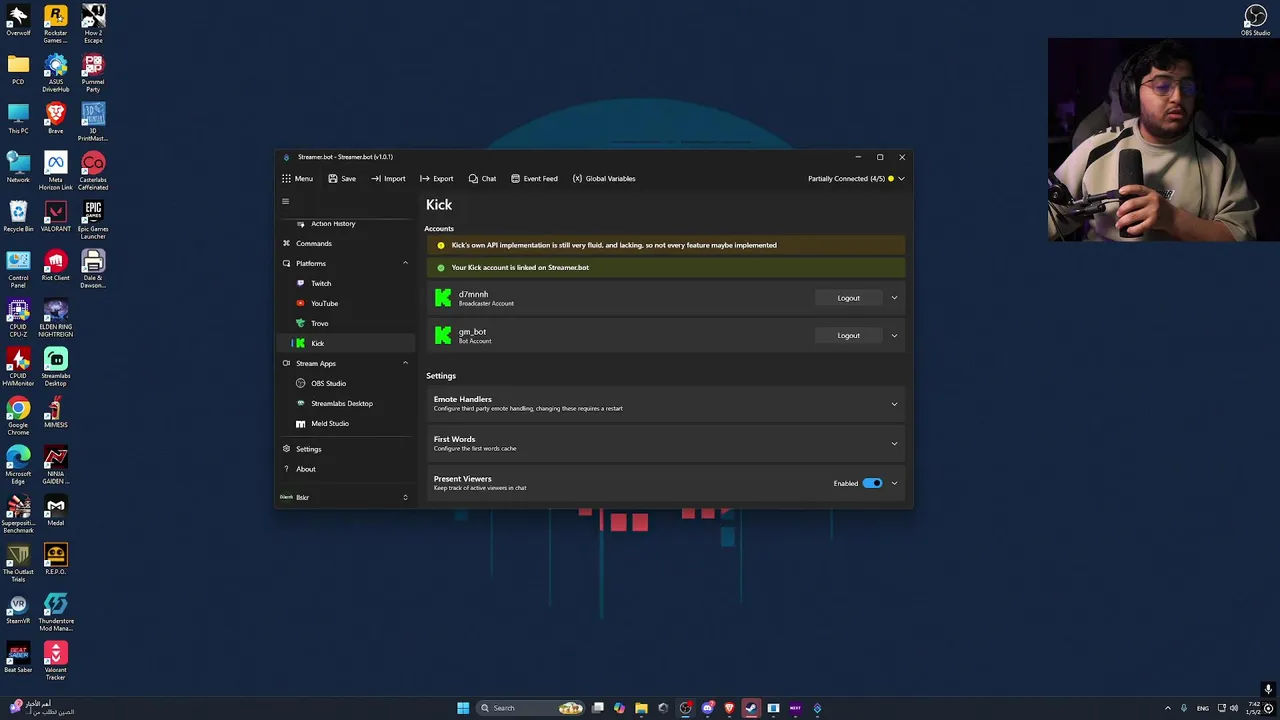Open File Explorer from the taskbar
Image resolution: width=1280 pixels, height=720 pixels.
click(641, 708)
